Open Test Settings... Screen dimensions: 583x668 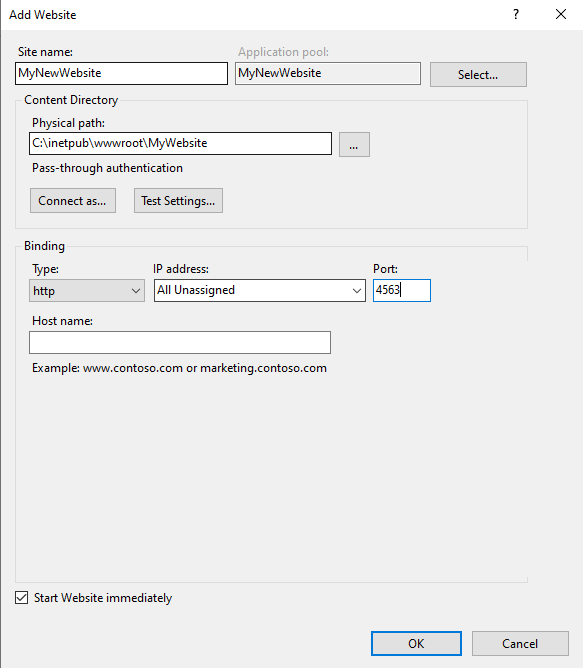tap(179, 201)
